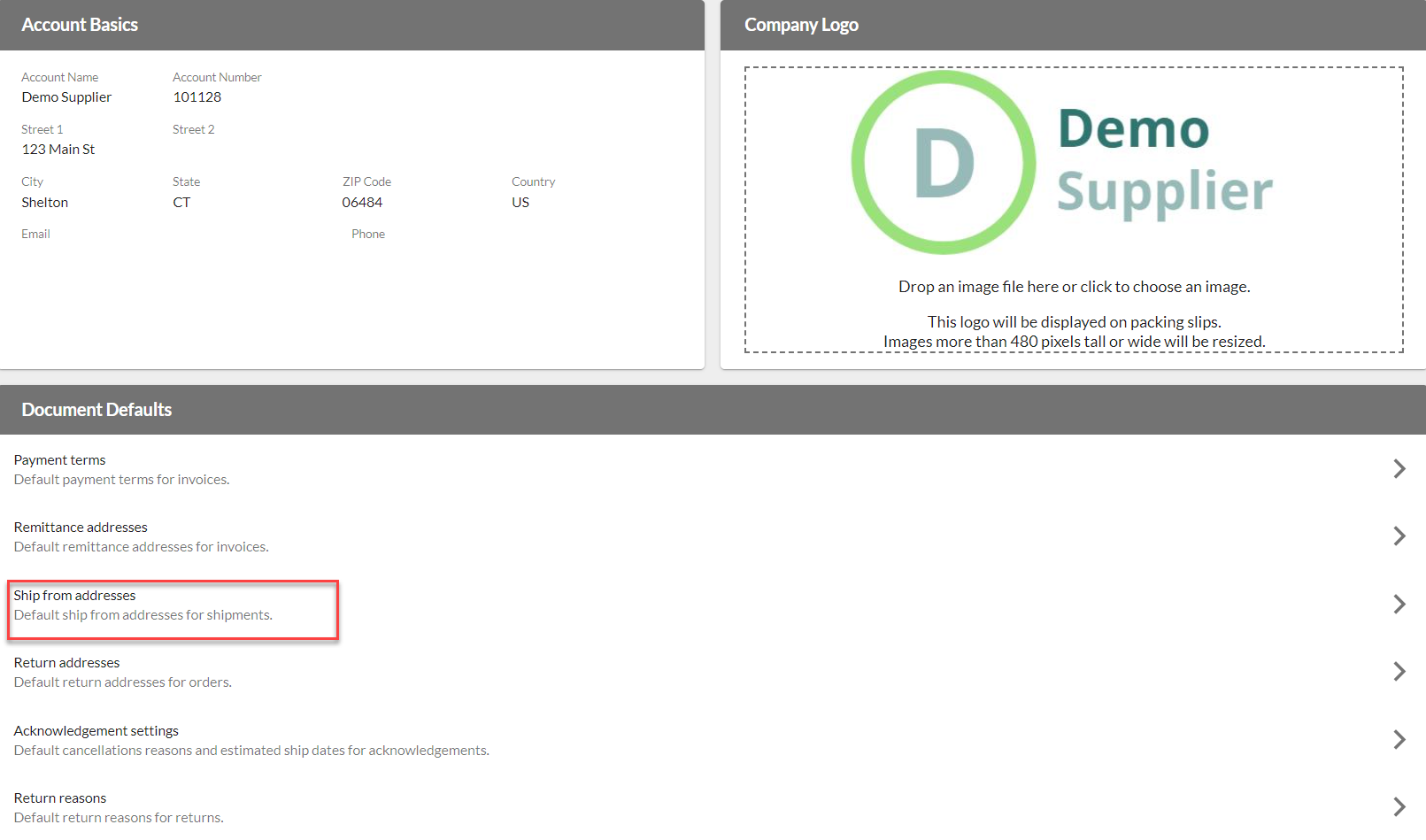Click the Country value US
Image resolution: width=1426 pixels, height=840 pixels.
click(x=520, y=203)
